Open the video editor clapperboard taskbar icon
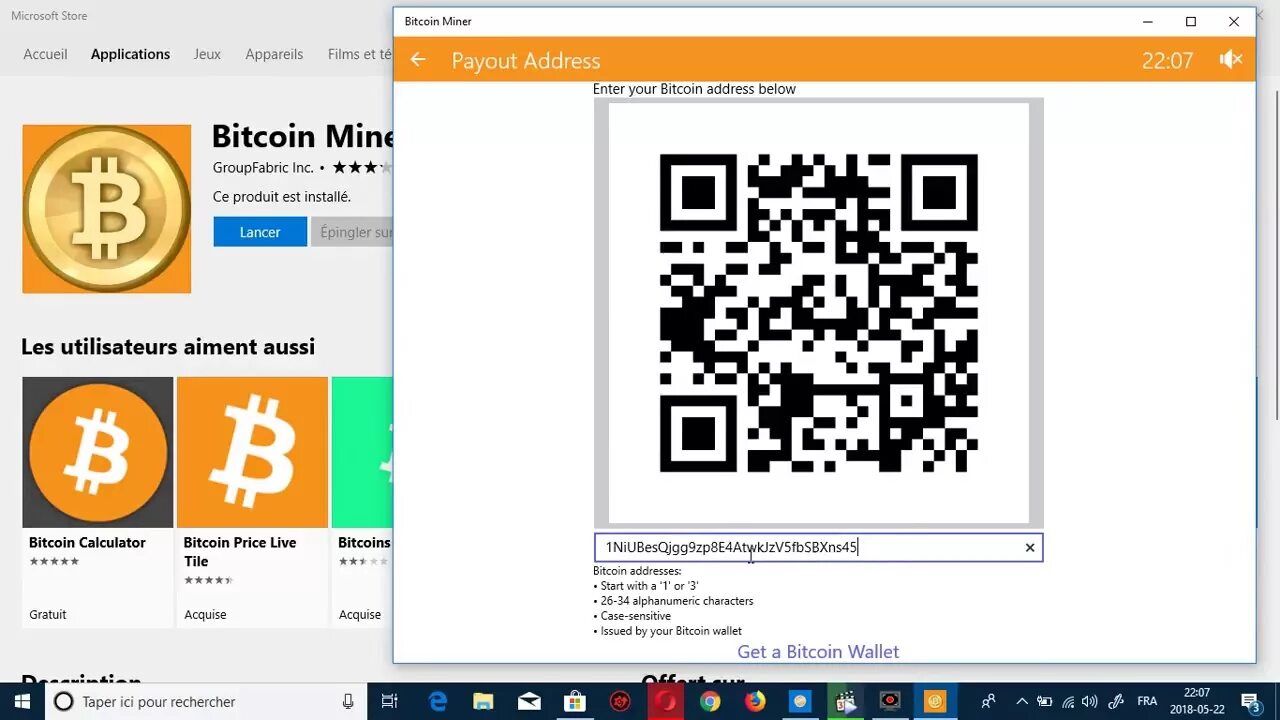This screenshot has height=720, width=1280. [846, 701]
